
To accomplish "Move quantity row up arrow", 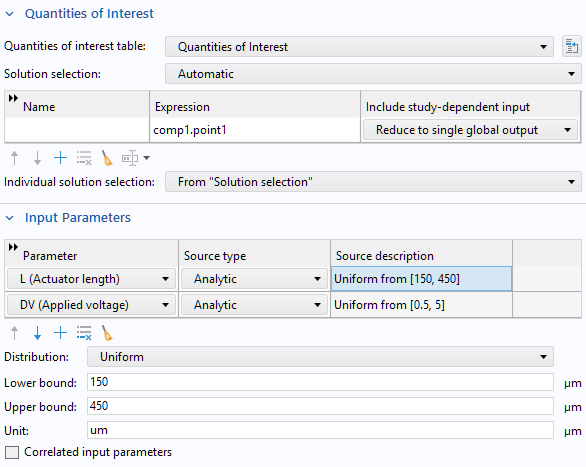I will coord(15,158).
